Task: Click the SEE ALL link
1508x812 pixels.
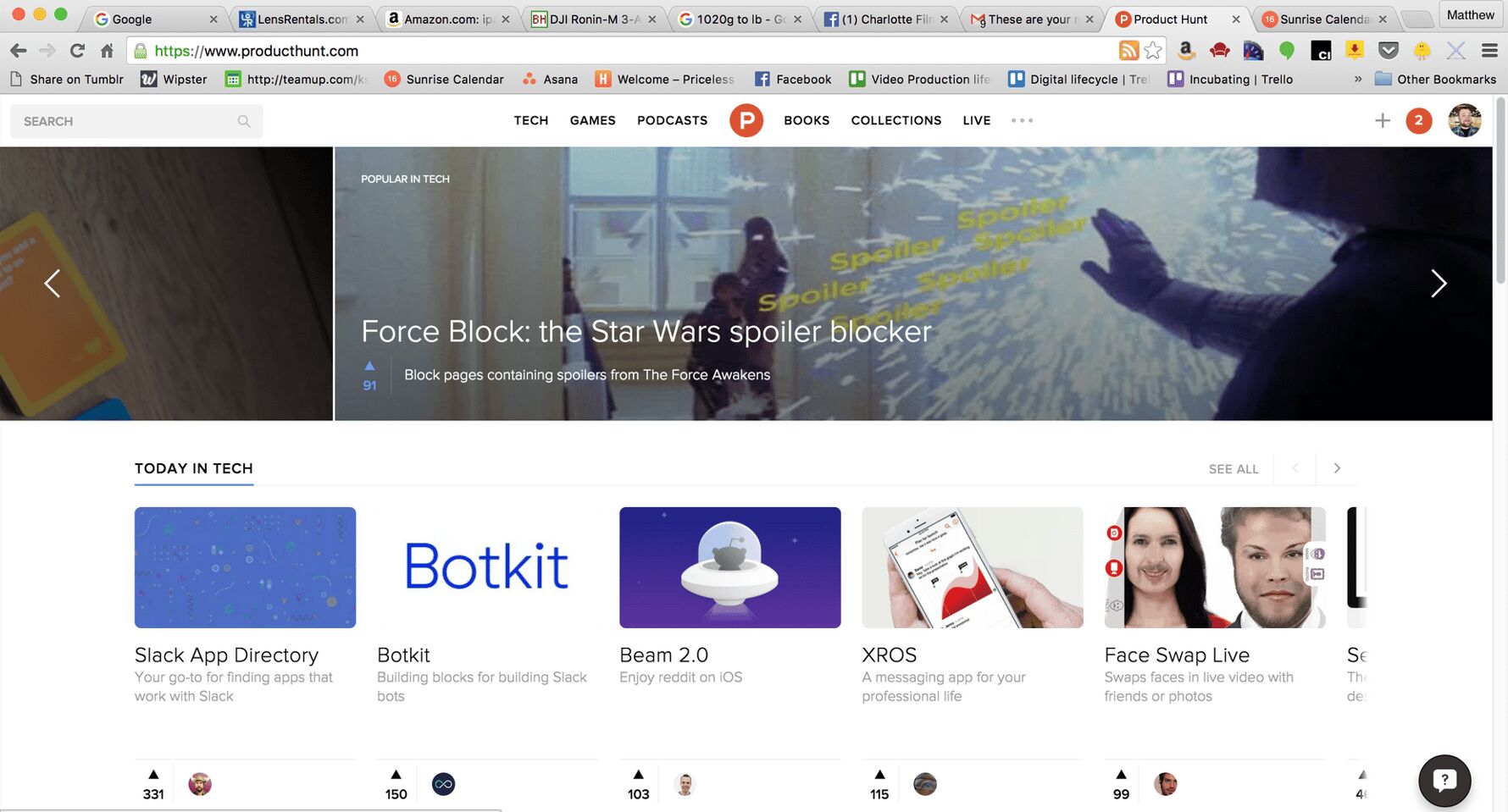Action: pyautogui.click(x=1233, y=469)
